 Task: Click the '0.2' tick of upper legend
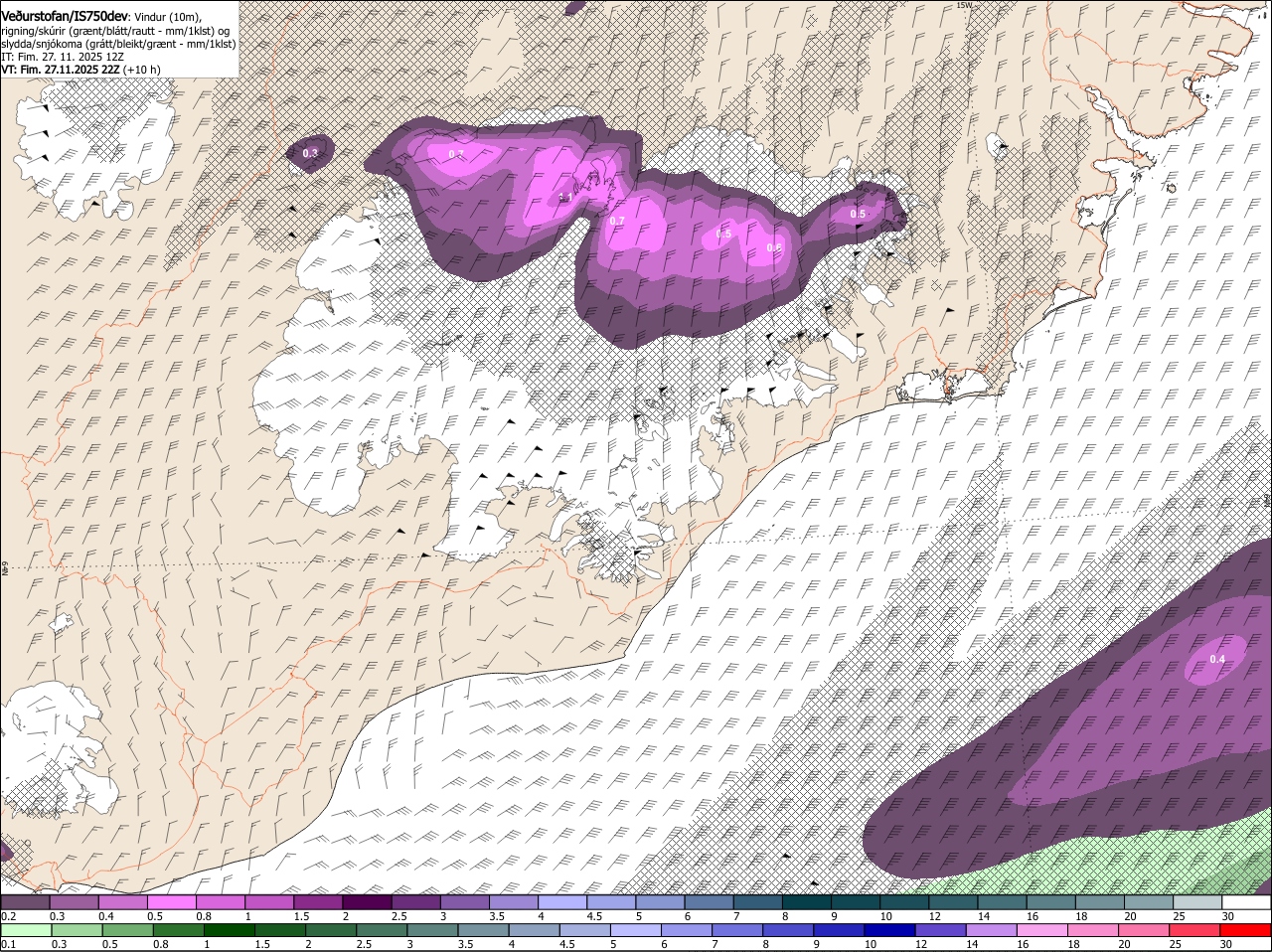(8, 916)
